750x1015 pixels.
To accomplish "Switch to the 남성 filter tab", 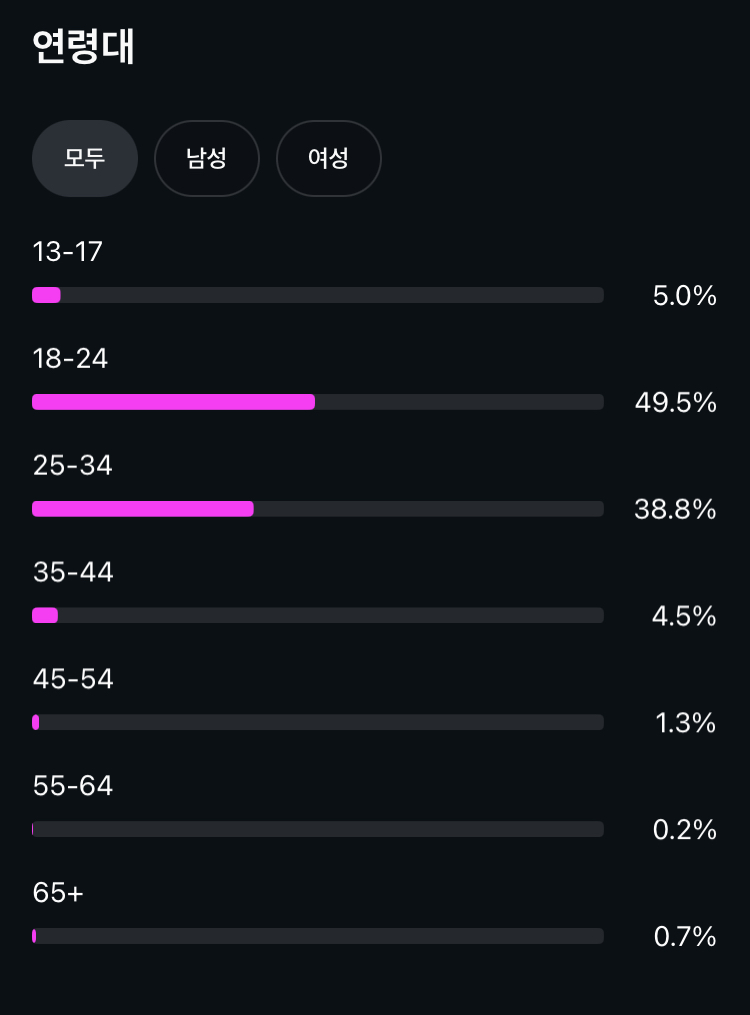I will pyautogui.click(x=207, y=158).
